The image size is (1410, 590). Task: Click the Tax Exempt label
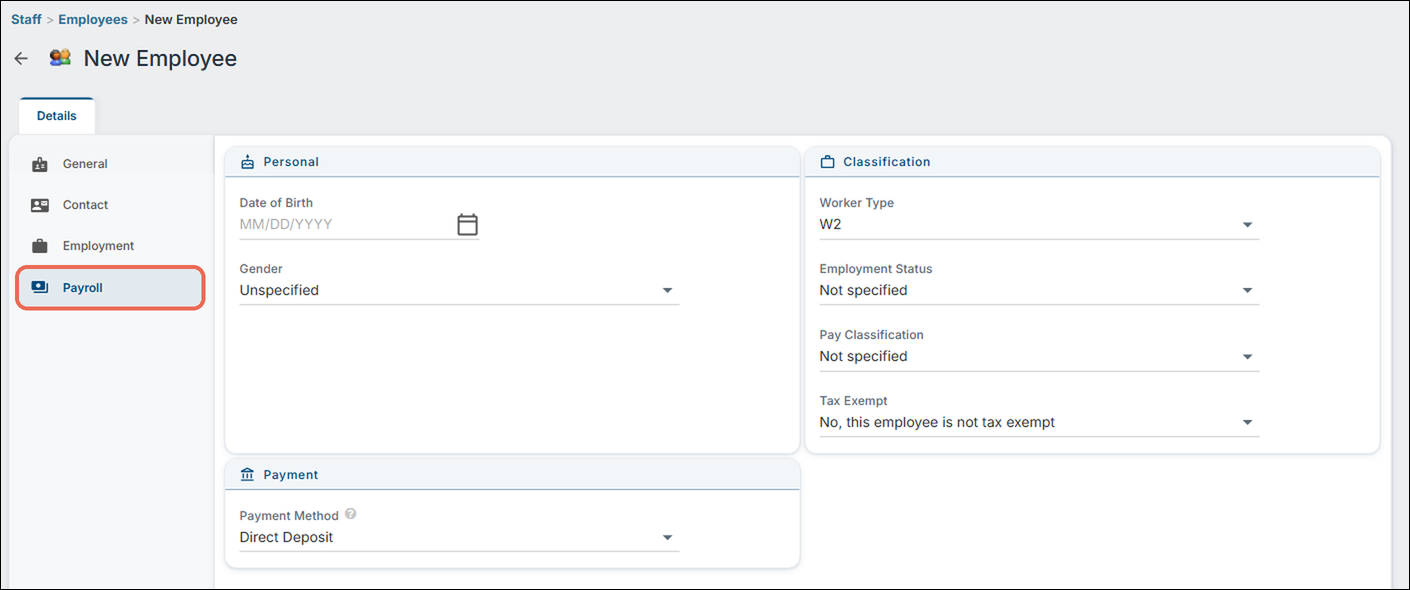pyautogui.click(x=854, y=401)
